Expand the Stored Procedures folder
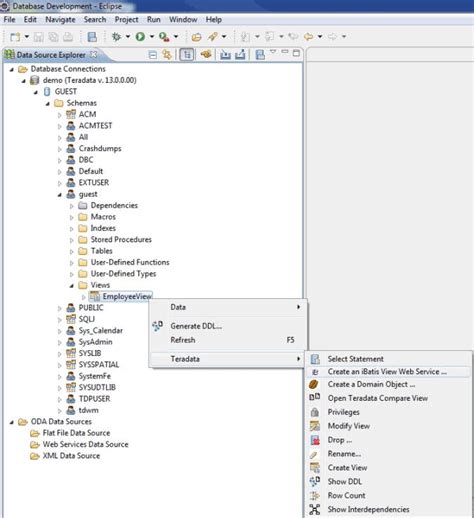The width and height of the screenshot is (474, 518). (x=72, y=240)
